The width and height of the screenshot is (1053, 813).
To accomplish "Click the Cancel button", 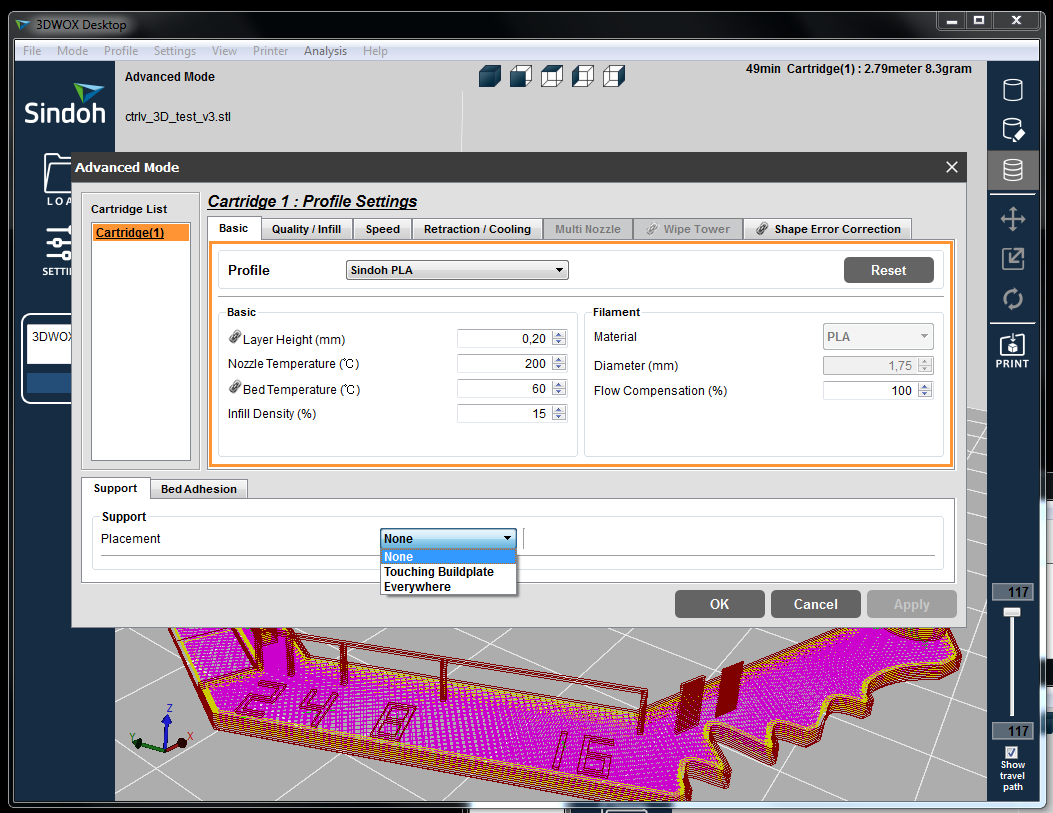I will pos(815,604).
